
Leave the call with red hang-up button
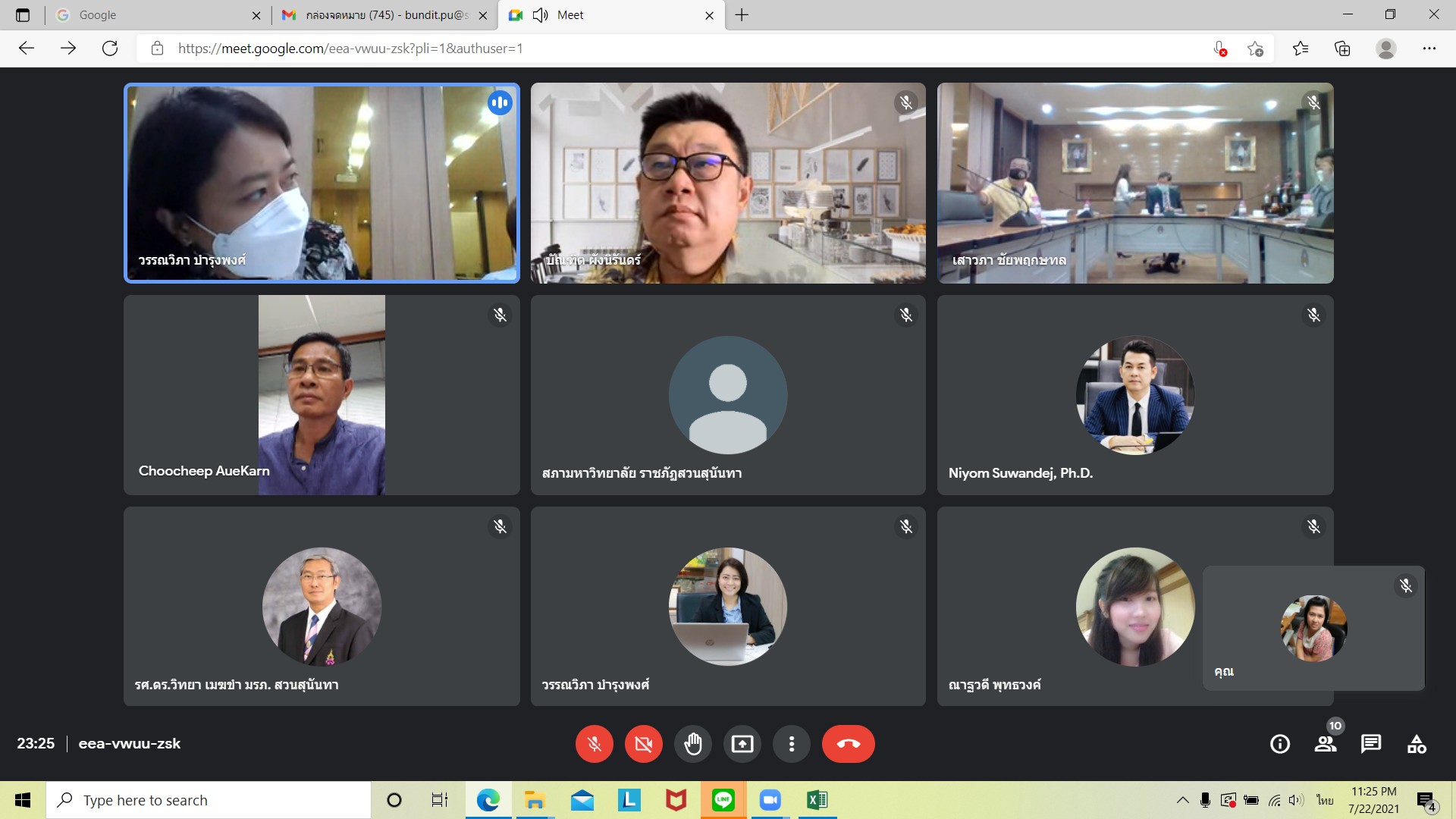pyautogui.click(x=848, y=744)
